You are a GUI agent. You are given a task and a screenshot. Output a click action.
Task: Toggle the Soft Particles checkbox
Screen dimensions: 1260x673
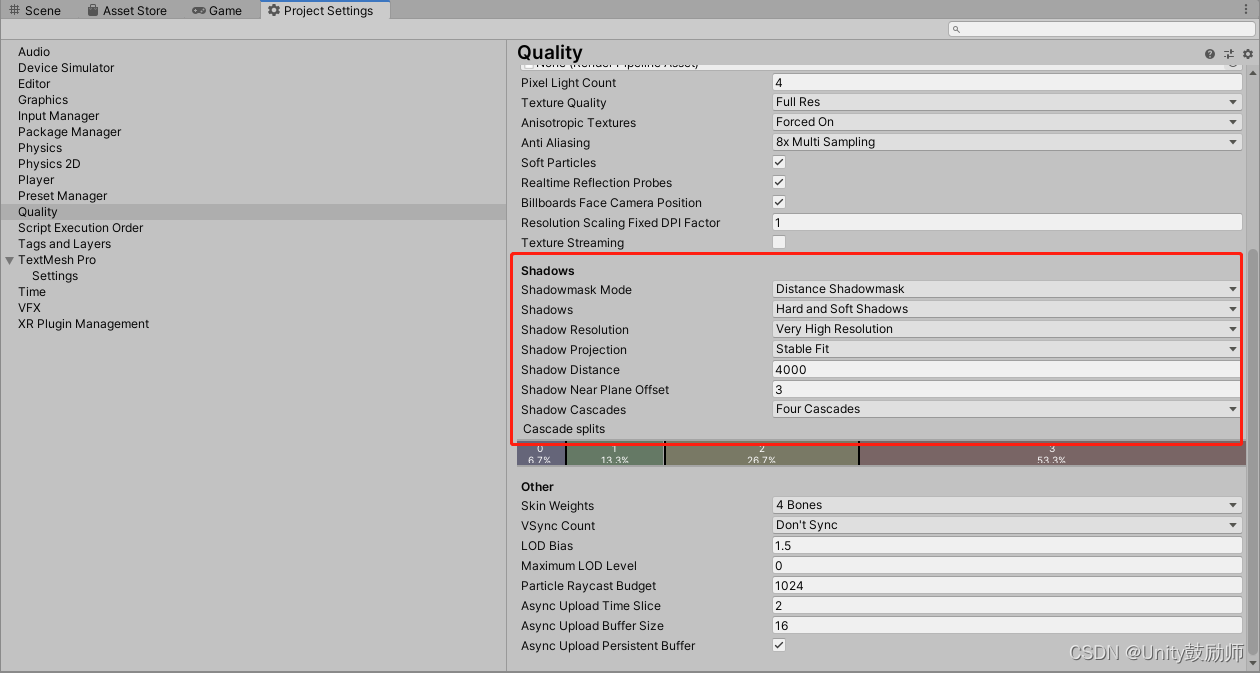click(779, 162)
